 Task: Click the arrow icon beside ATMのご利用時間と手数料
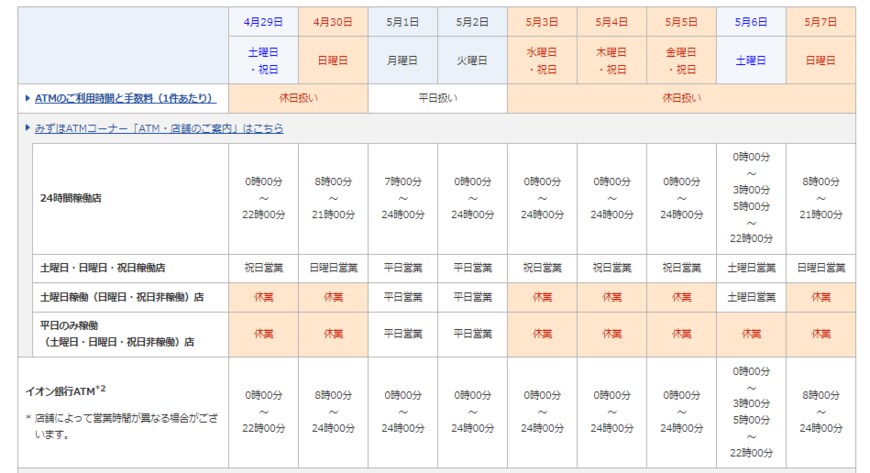27,98
